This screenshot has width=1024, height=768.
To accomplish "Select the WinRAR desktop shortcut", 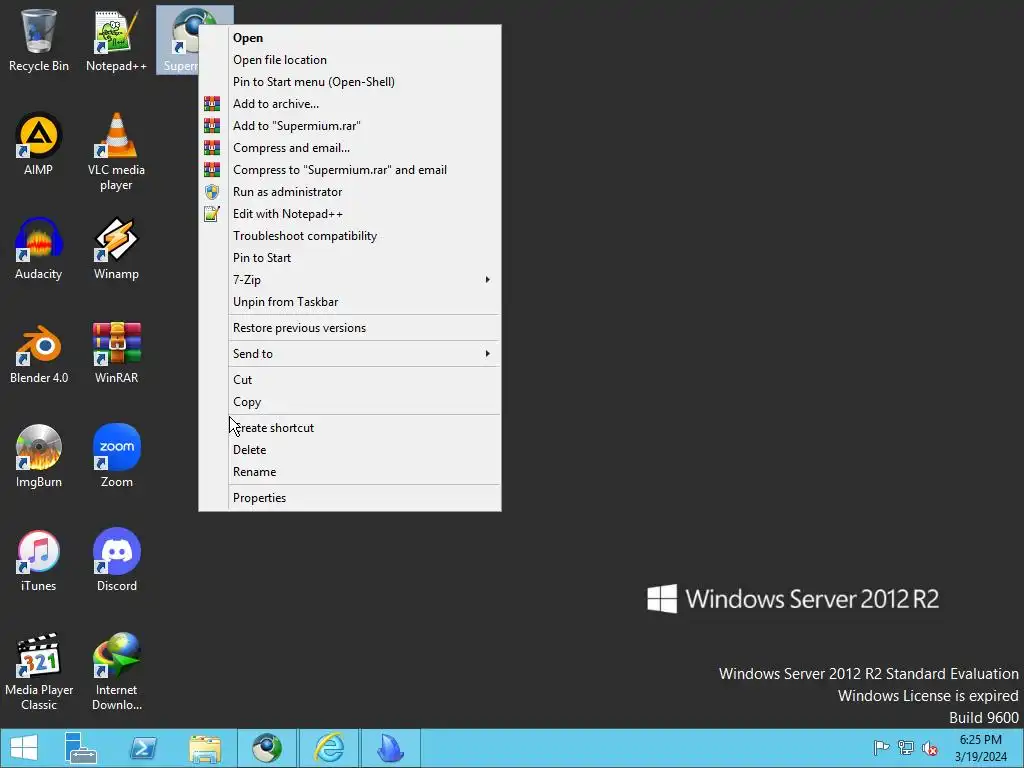I will (x=116, y=353).
